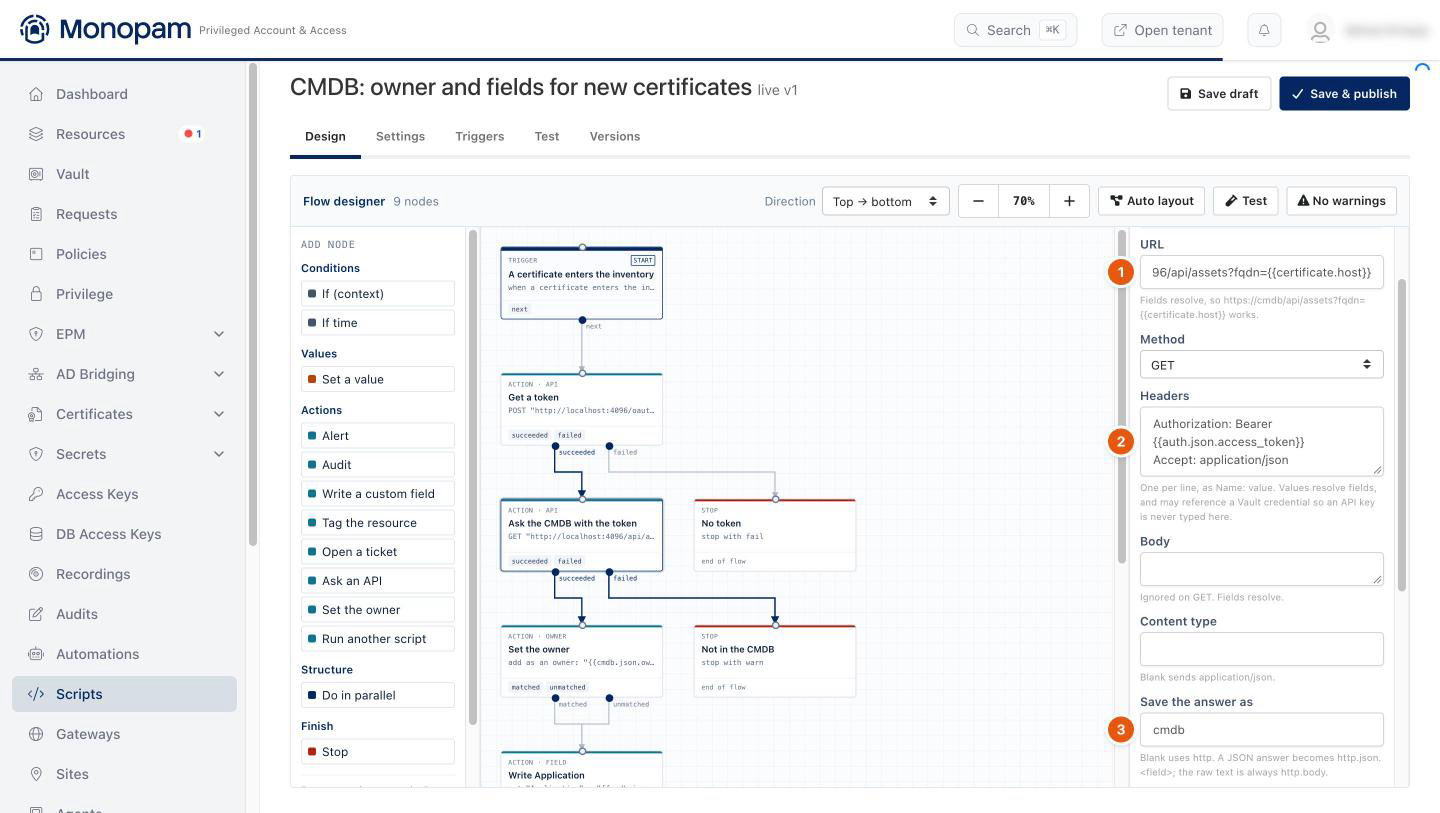Click the Policies icon in the sidebar
Image resolution: width=1440 pixels, height=813 pixels.
click(x=36, y=254)
